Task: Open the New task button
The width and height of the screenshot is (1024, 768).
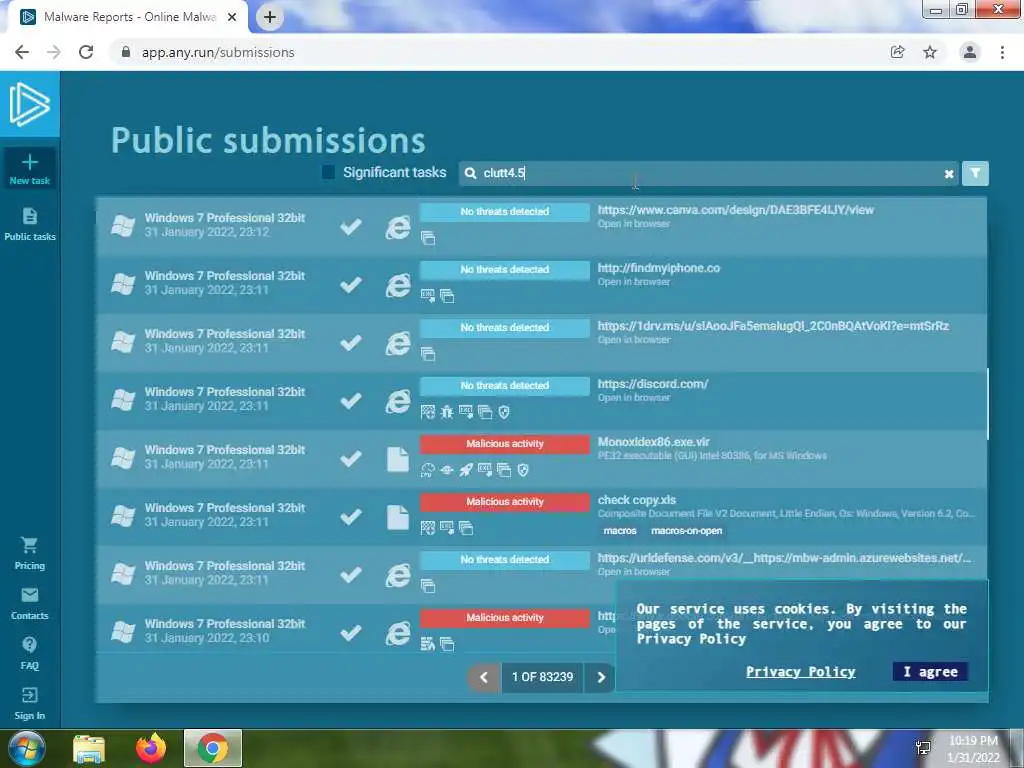Action: click(29, 169)
